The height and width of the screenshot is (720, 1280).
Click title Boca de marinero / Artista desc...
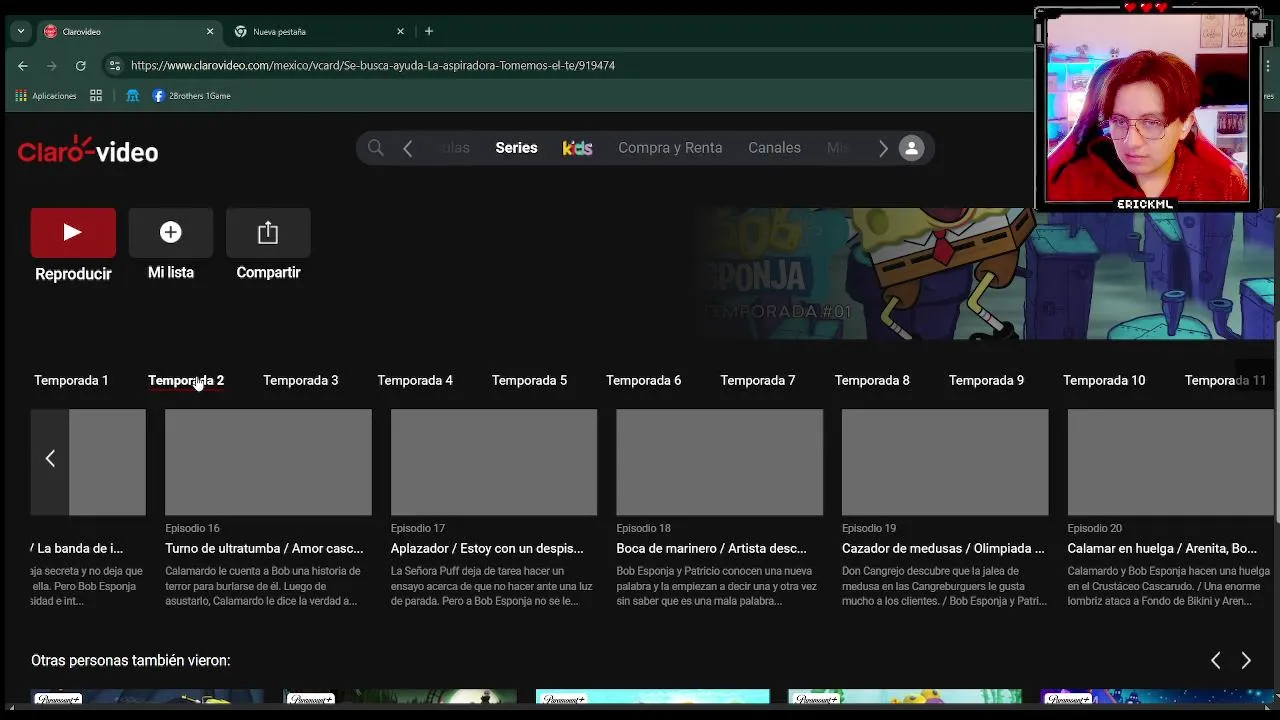712,548
